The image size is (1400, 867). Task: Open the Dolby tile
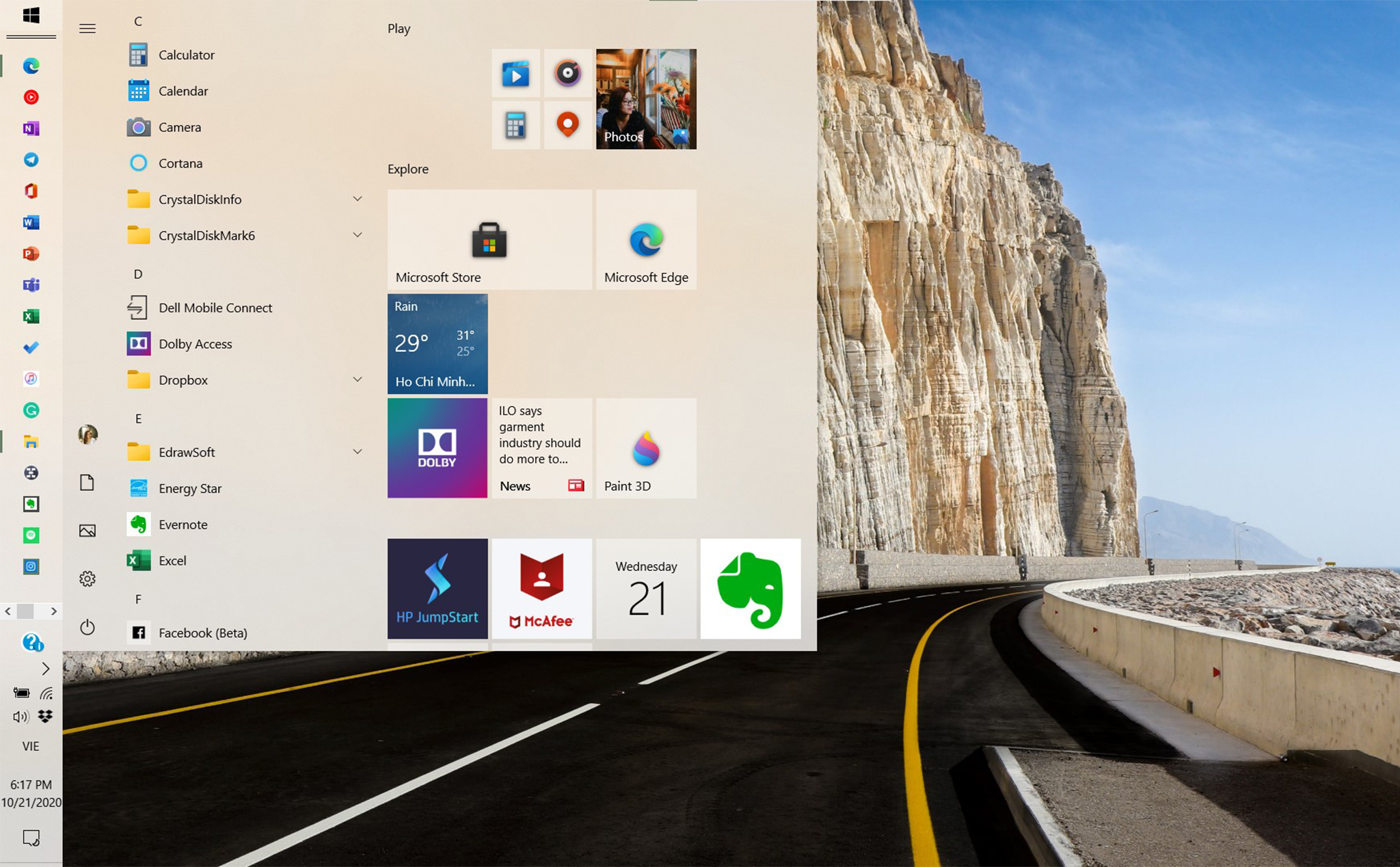point(437,448)
